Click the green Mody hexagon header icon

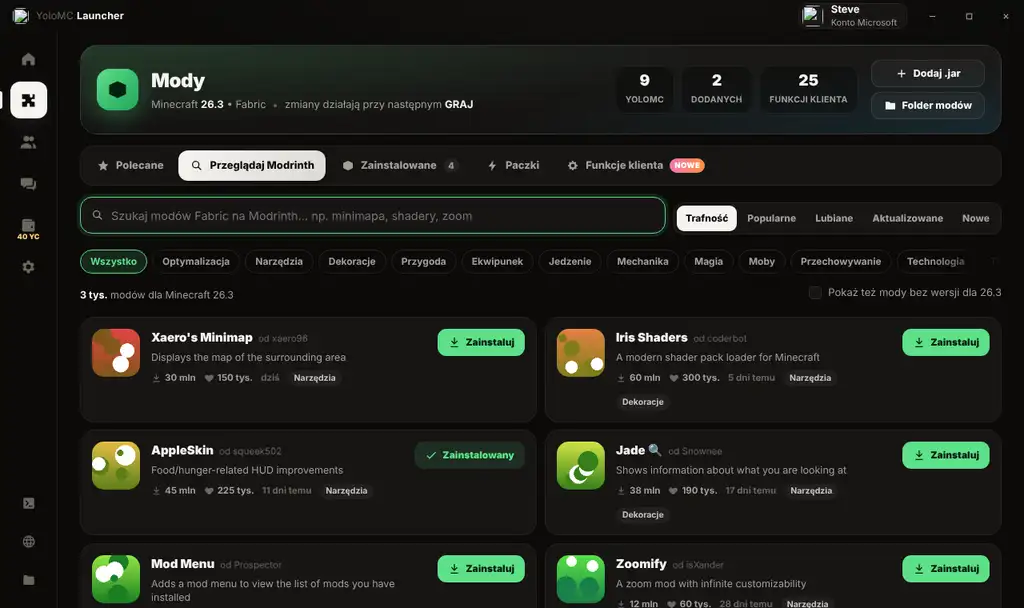pos(118,89)
